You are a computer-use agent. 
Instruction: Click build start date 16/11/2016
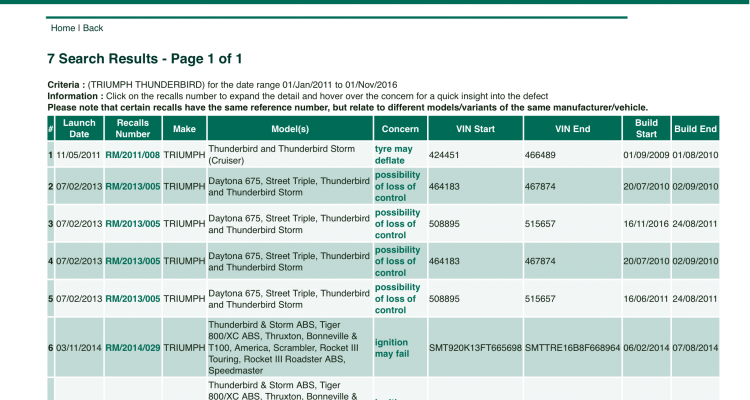point(646,224)
